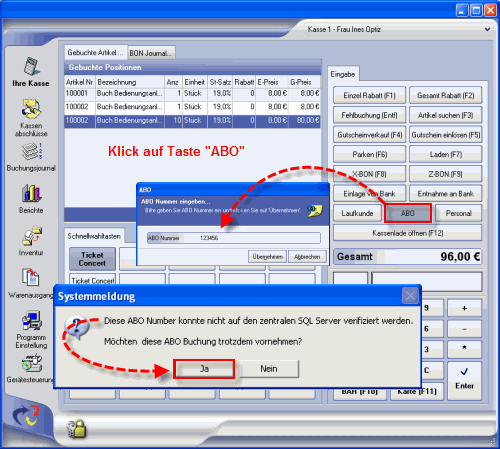Open the Buchungsjournal icon
The image size is (500, 449).
point(32,152)
